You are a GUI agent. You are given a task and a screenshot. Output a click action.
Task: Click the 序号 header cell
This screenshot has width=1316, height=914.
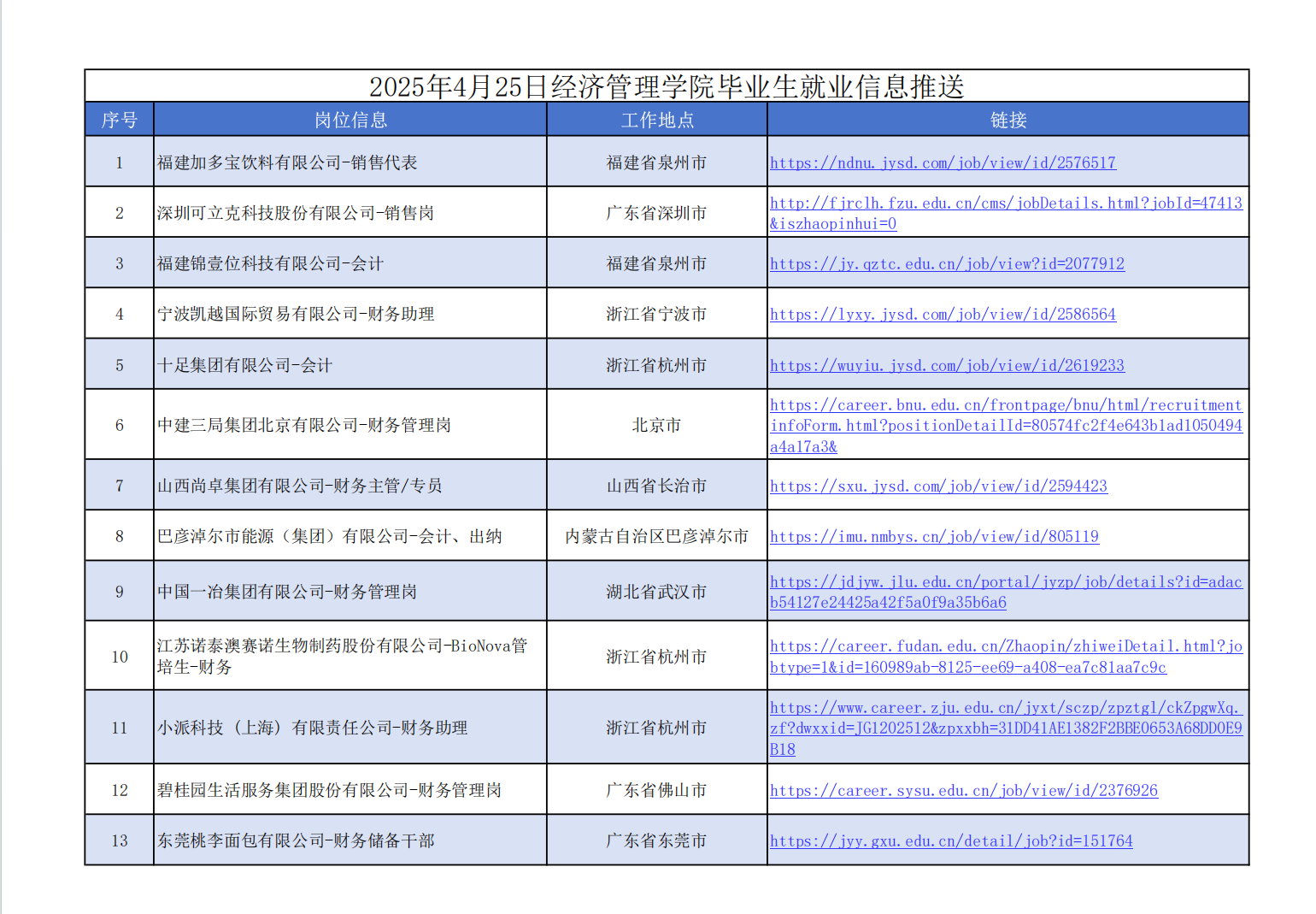click(119, 120)
